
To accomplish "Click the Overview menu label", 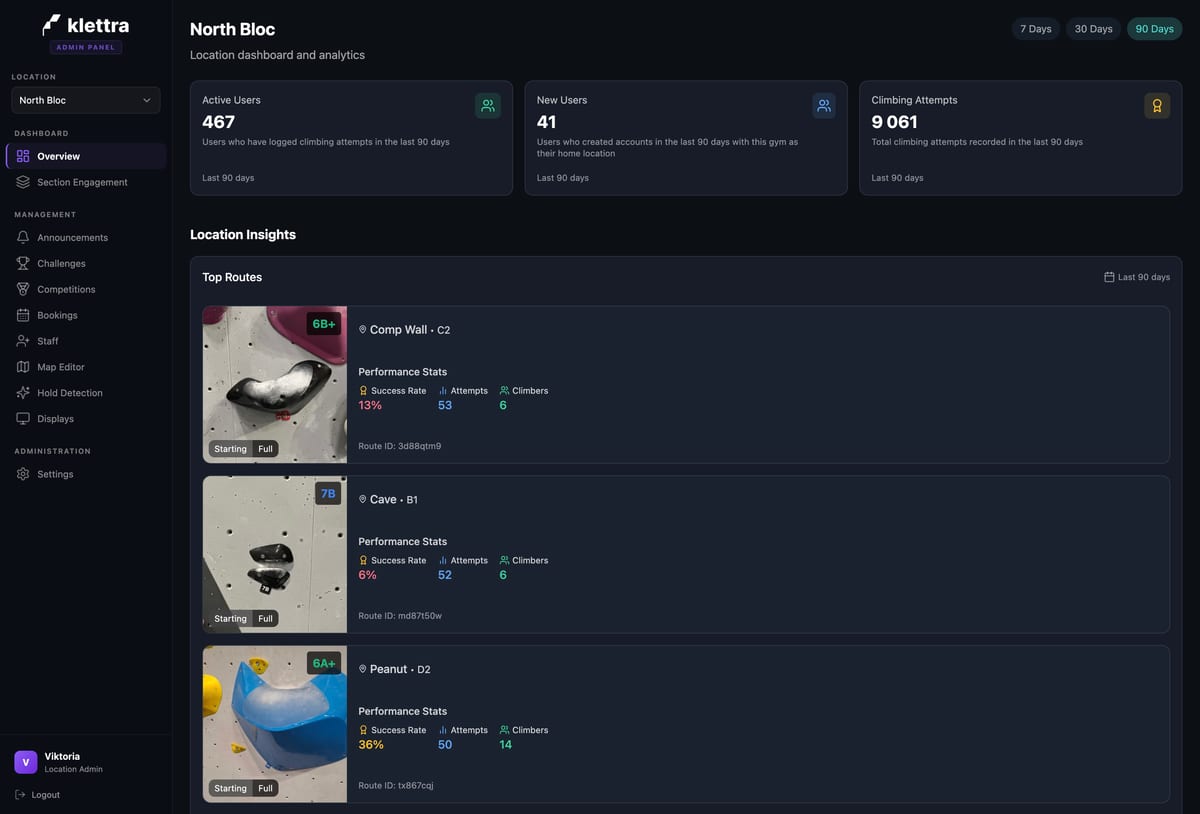I will (x=58, y=156).
